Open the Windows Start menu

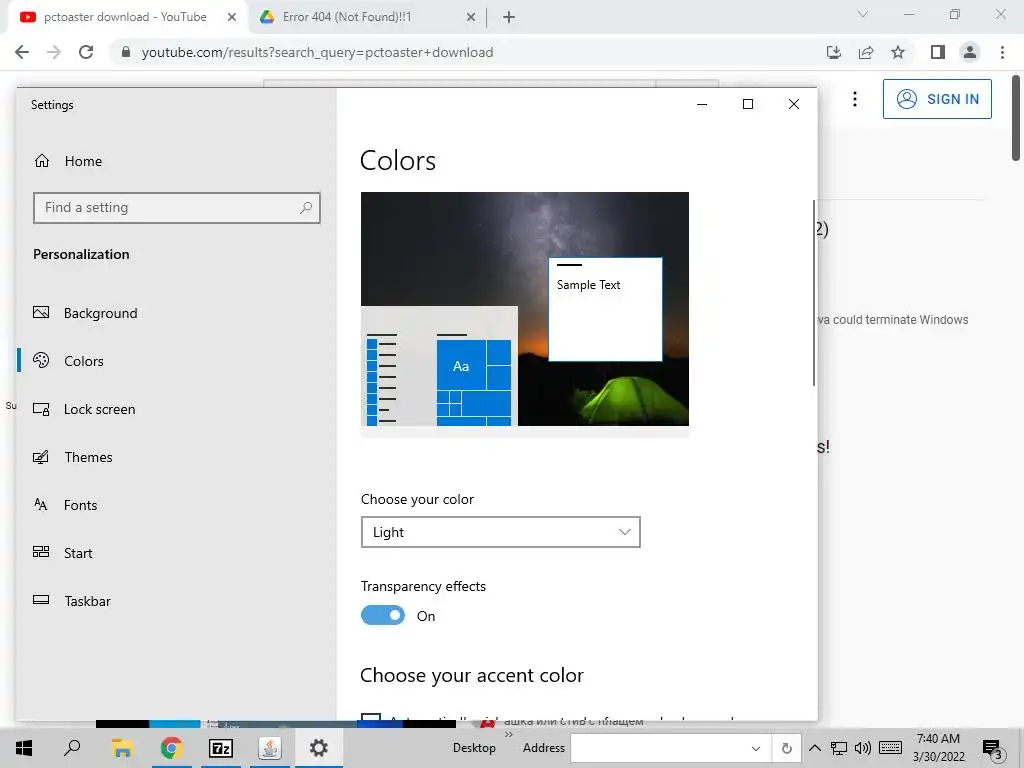pyautogui.click(x=24, y=748)
